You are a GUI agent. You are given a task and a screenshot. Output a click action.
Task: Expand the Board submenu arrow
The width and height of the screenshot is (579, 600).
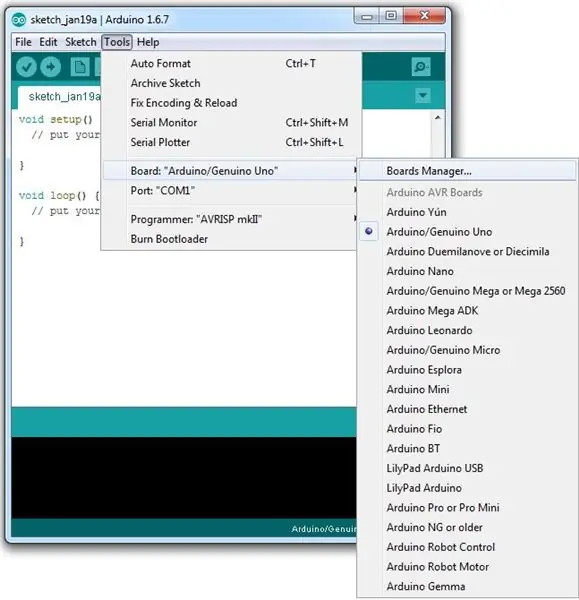click(355, 170)
